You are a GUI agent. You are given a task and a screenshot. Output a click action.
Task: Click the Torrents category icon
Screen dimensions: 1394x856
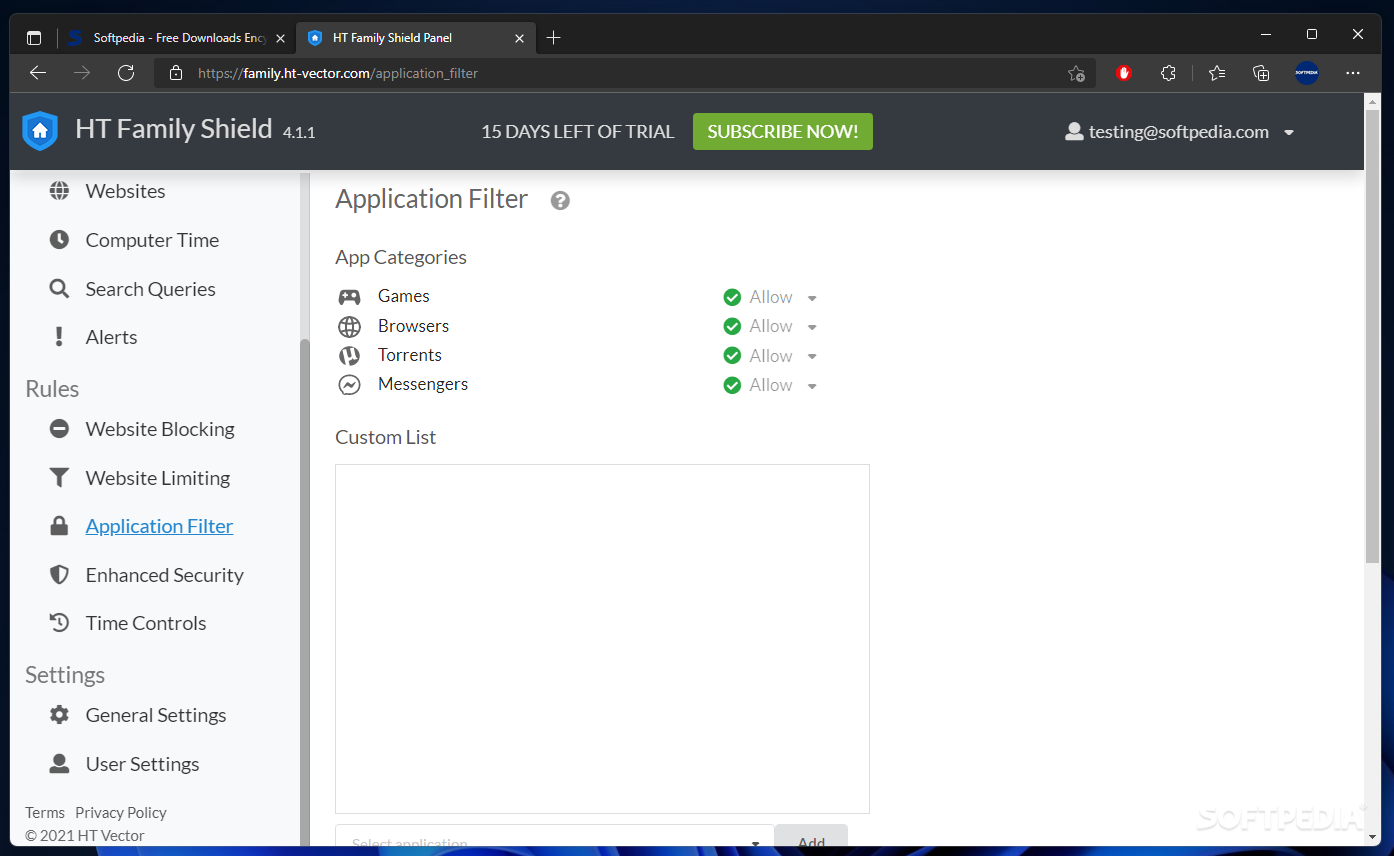coord(349,356)
